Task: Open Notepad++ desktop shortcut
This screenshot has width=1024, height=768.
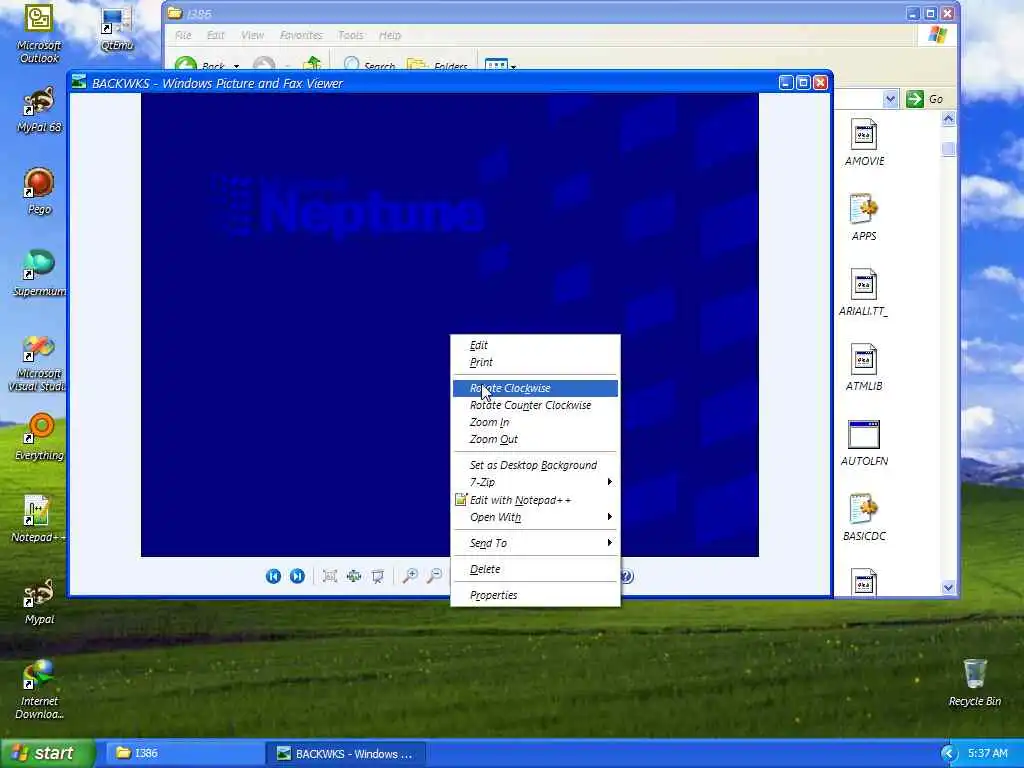Action: coord(39,519)
